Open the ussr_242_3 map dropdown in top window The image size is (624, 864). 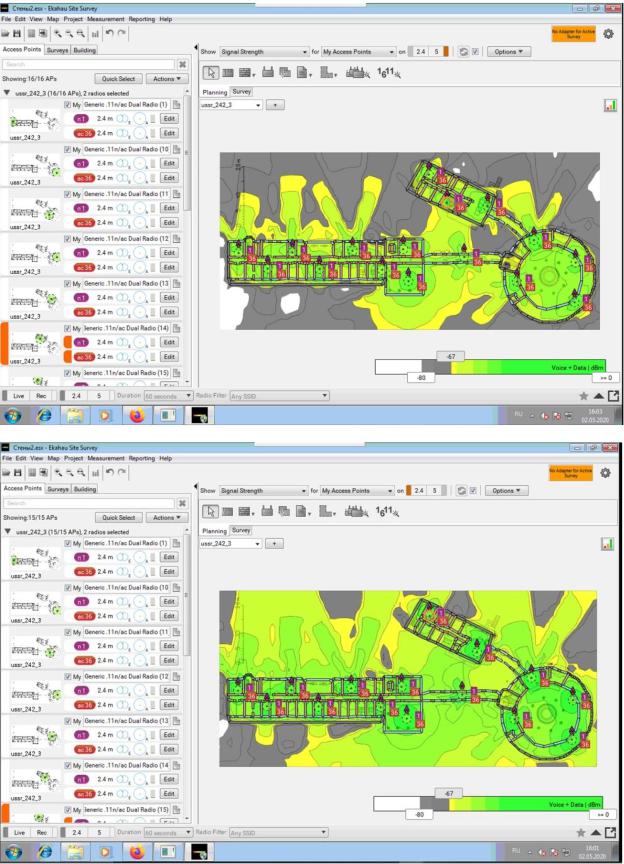pos(231,105)
